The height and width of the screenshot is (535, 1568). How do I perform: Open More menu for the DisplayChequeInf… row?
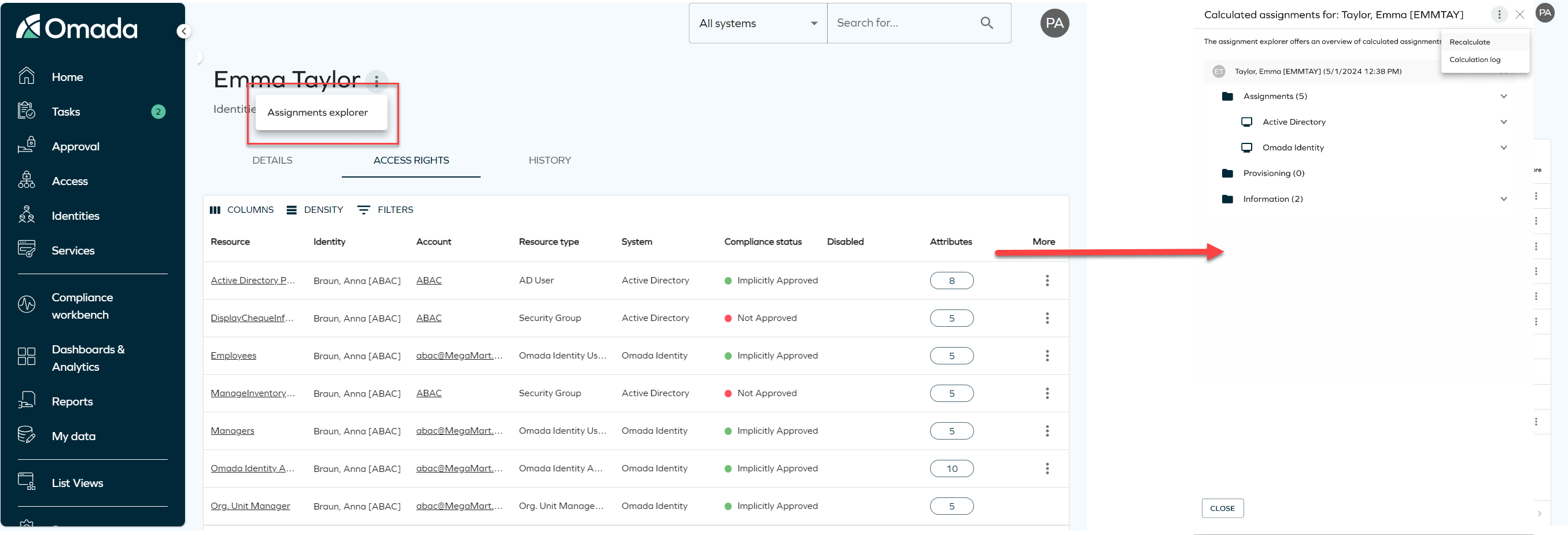coord(1047,318)
